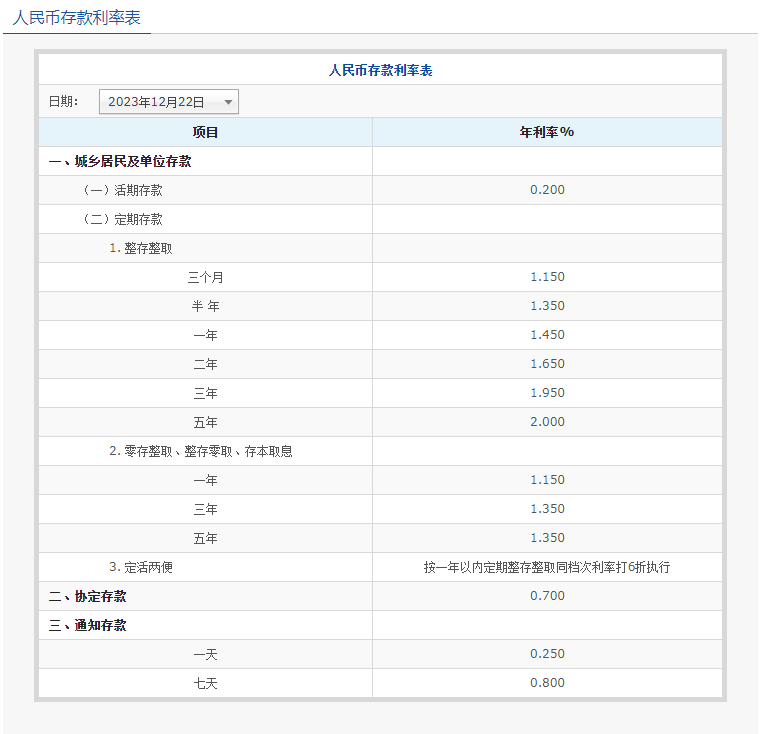Click the 半 年 term label
Viewport: 760px width, 734px height.
pos(206,306)
